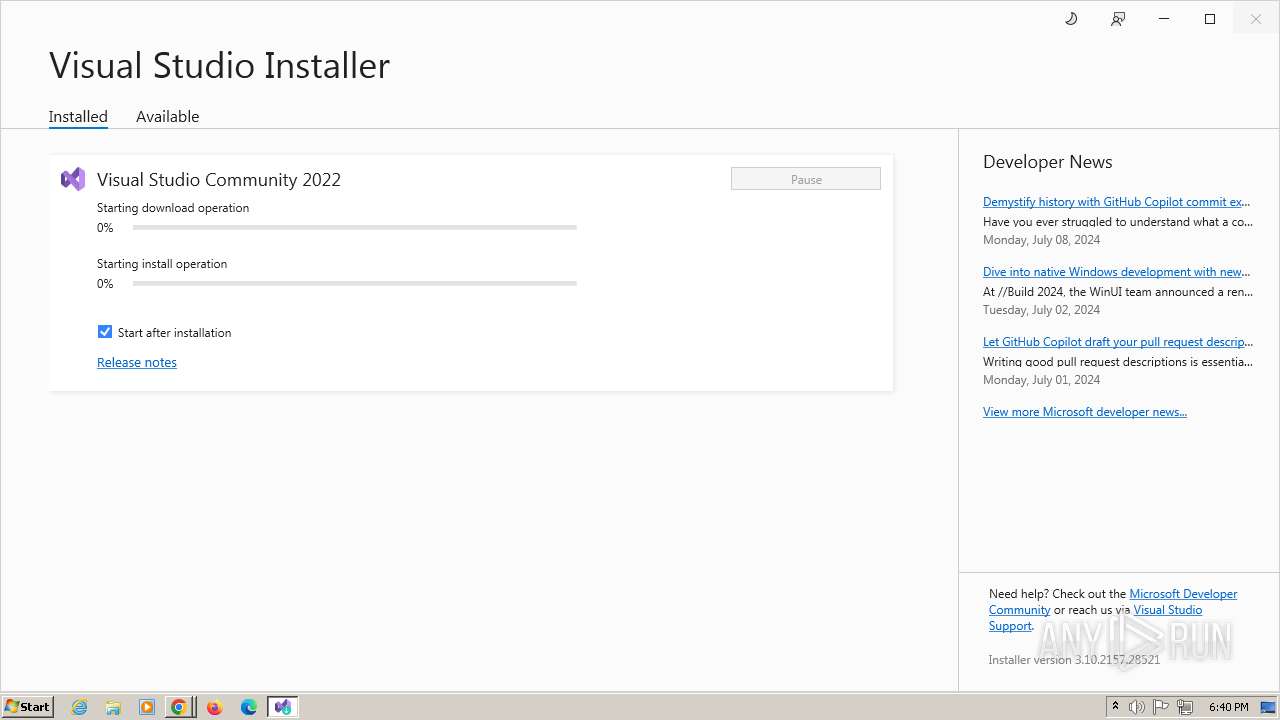
Task: Click the Installer version 3.10.2157.28521 text
Action: pyautogui.click(x=1074, y=660)
